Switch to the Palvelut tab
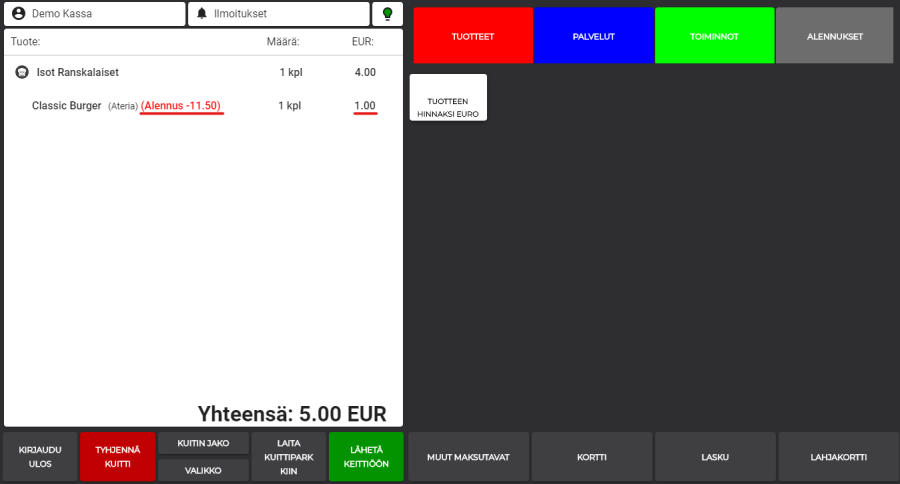 (593, 36)
